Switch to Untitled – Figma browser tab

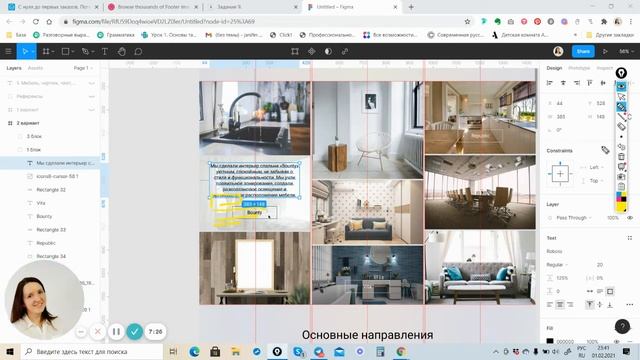pos(351,7)
